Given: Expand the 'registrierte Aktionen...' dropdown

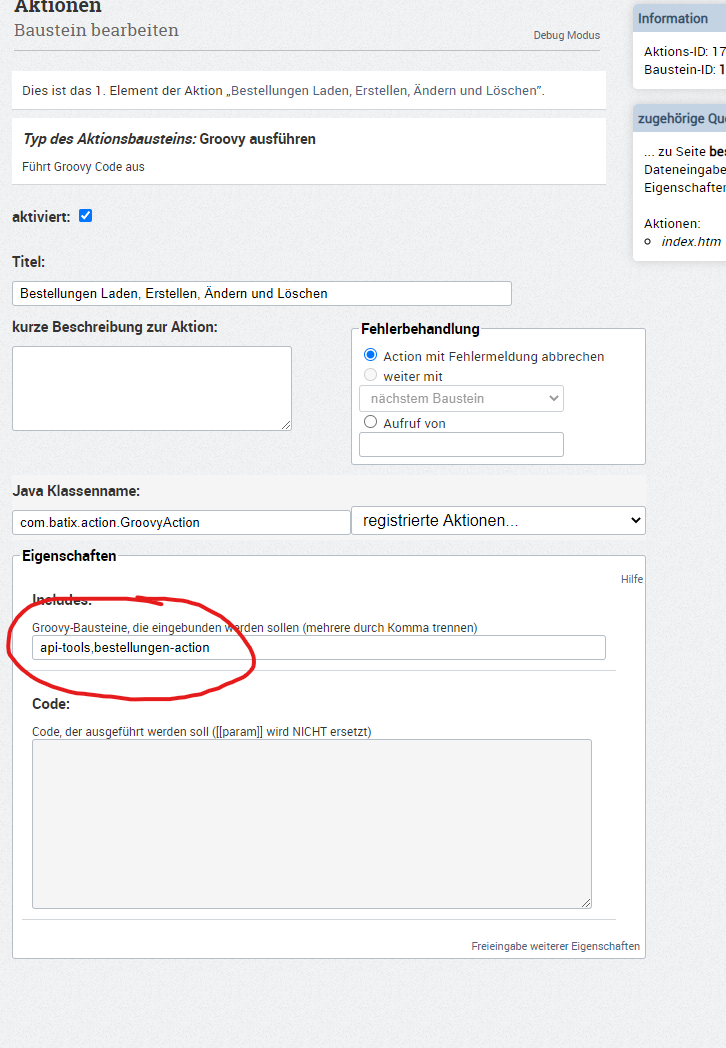Looking at the screenshot, I should coord(498,520).
